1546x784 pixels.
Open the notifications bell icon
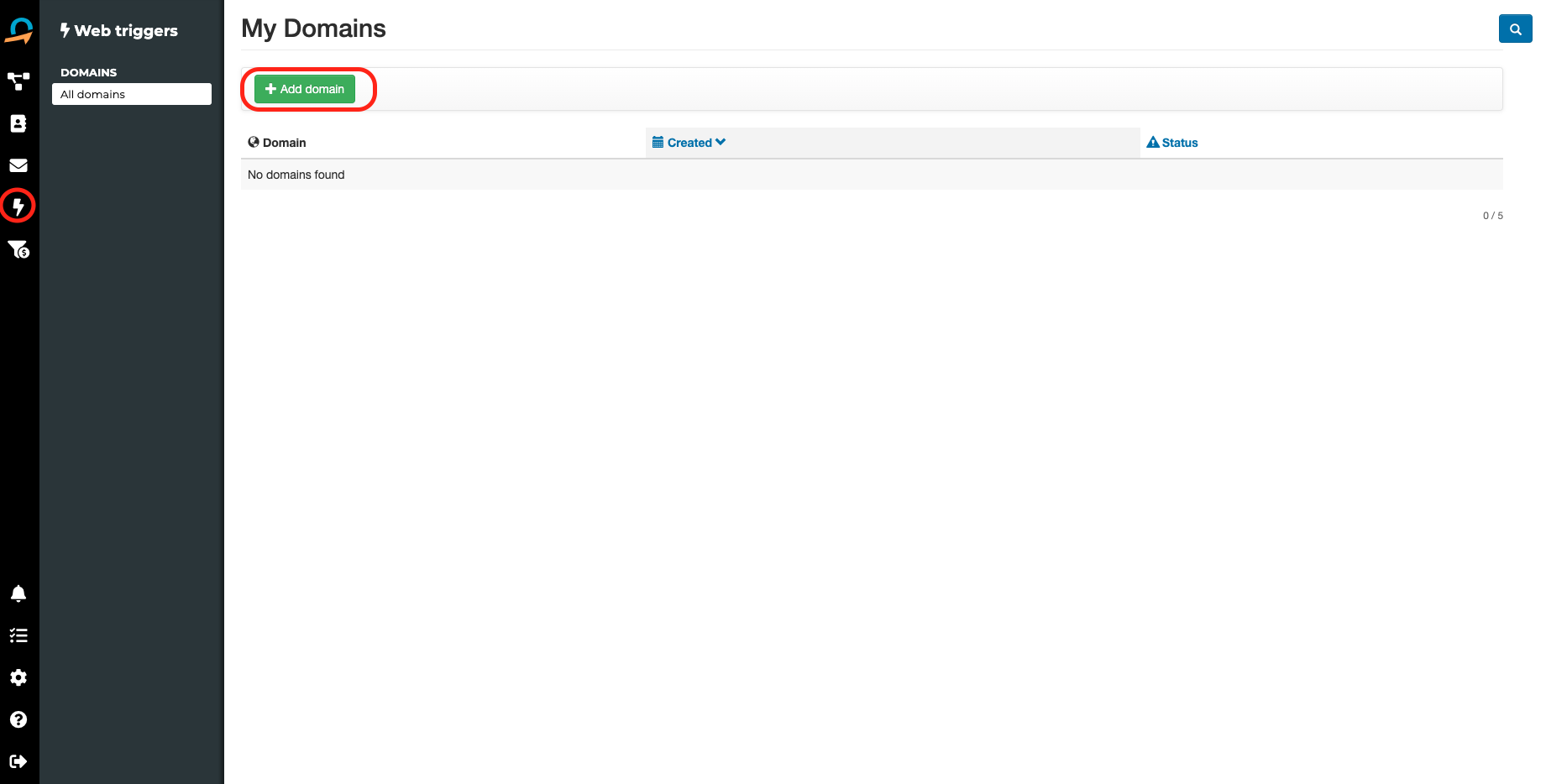(18, 593)
